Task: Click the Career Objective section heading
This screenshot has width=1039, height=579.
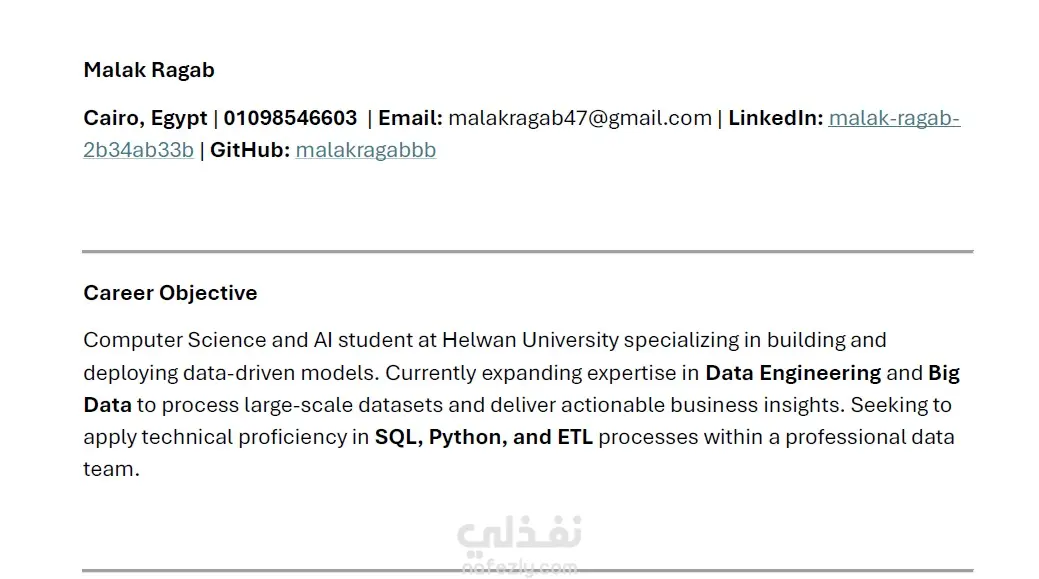Action: pos(170,293)
